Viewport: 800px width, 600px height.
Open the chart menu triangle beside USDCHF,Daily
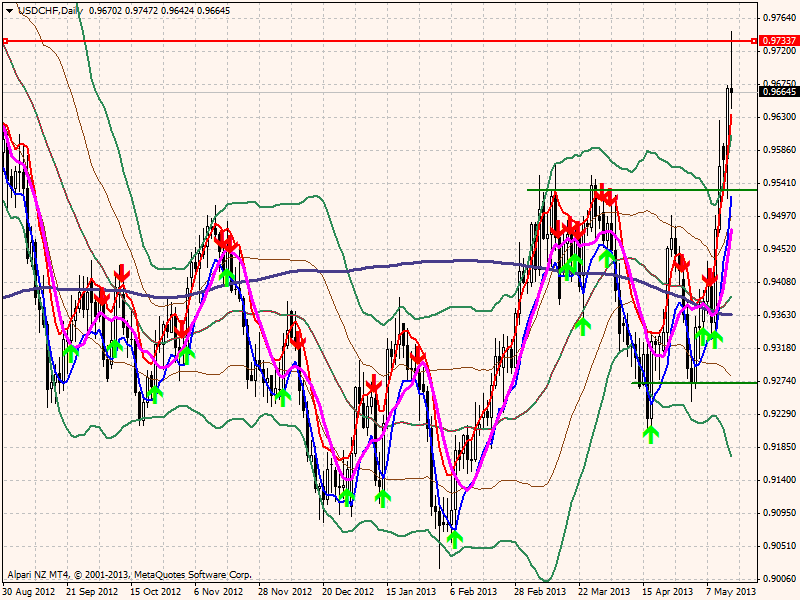[x=9, y=10]
